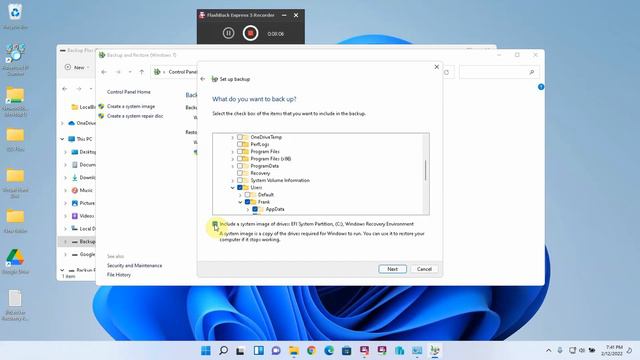Open File Explorer from the taskbar
The height and width of the screenshot is (360, 640).
tap(293, 350)
